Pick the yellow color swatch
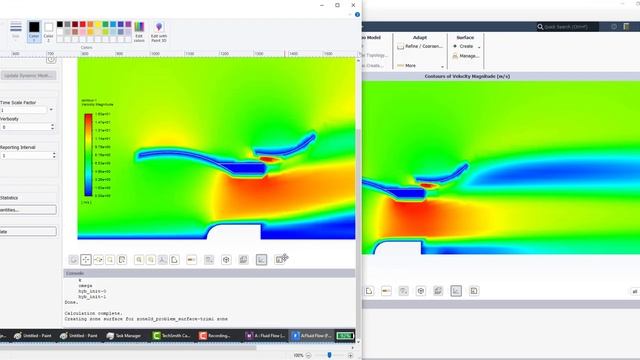 tap(98, 24)
